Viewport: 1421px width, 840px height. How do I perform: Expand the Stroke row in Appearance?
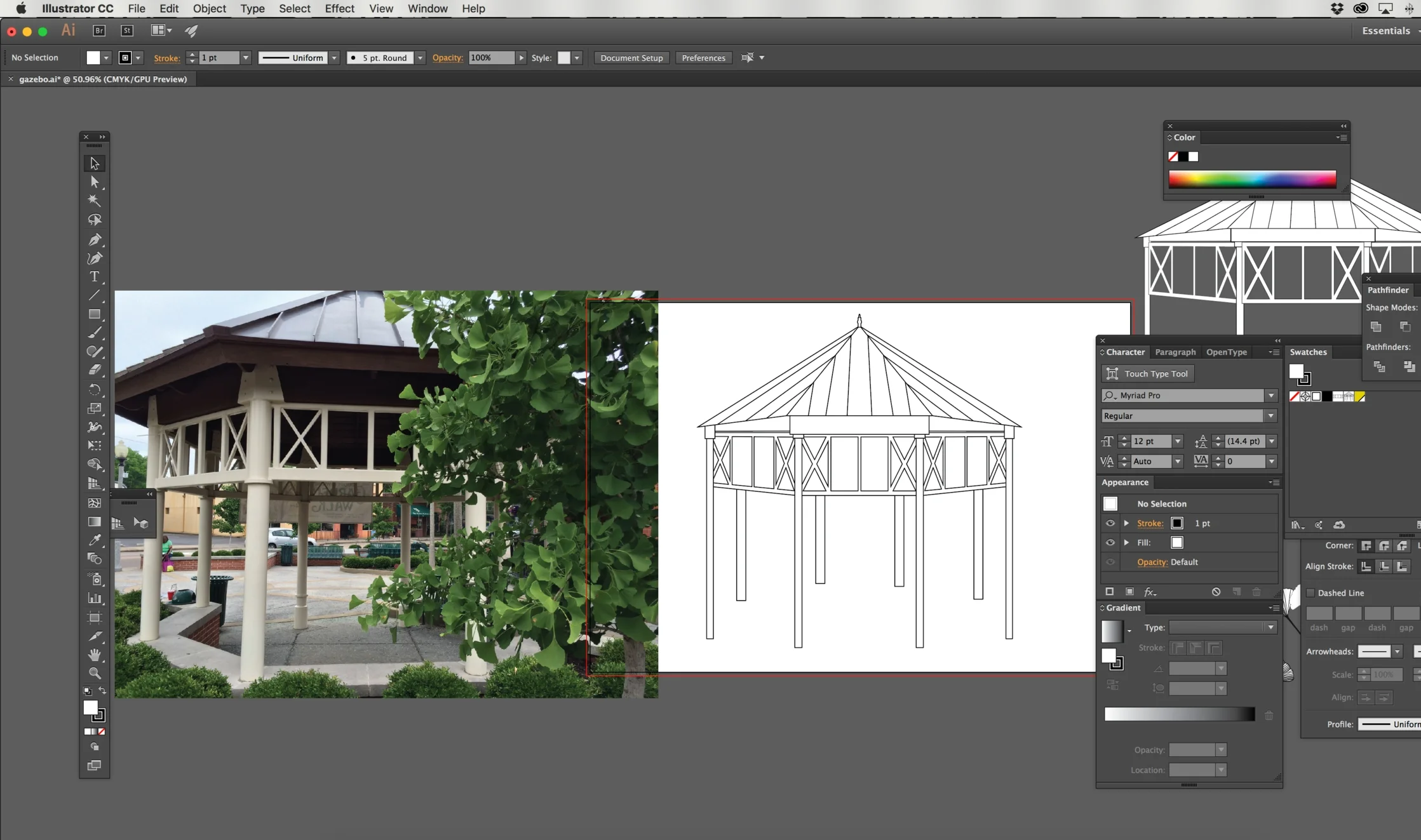pyautogui.click(x=1126, y=523)
